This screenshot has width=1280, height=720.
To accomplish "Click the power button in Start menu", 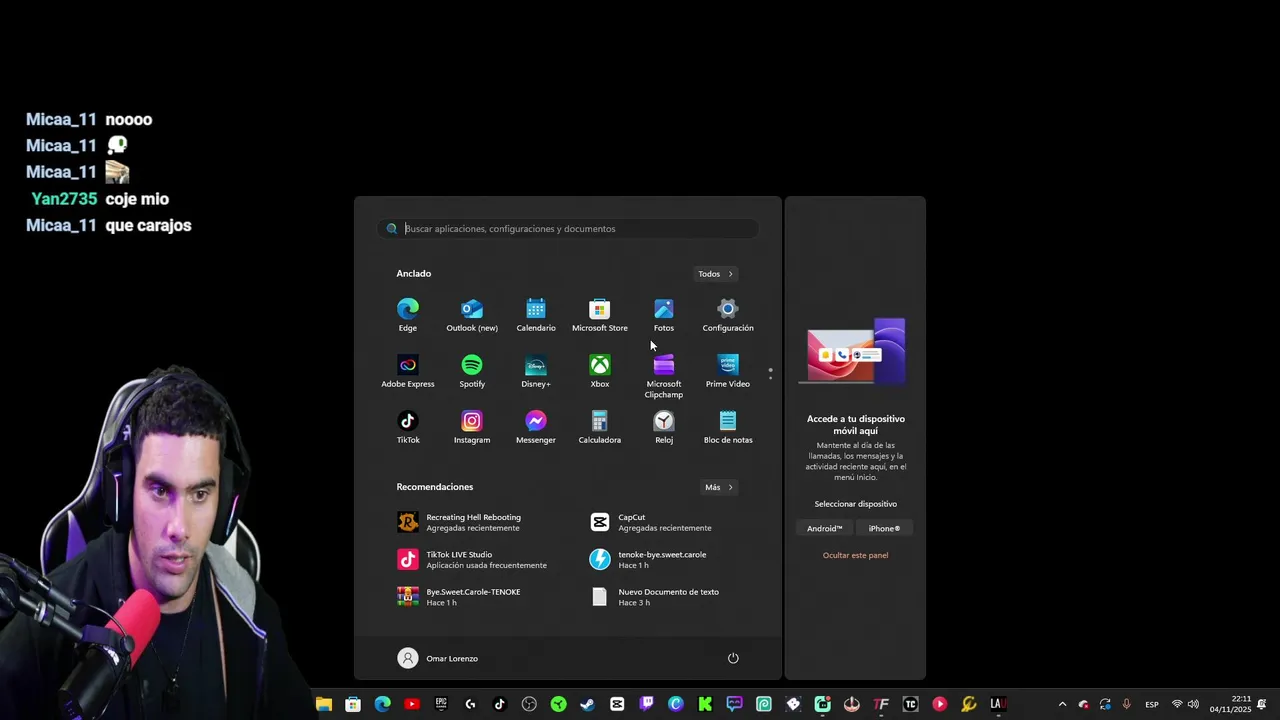I will click(x=733, y=658).
